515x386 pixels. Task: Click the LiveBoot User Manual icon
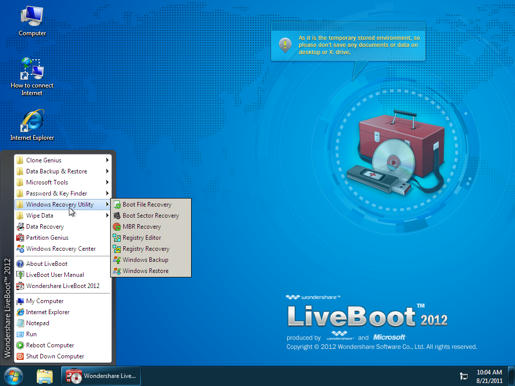[x=20, y=275]
